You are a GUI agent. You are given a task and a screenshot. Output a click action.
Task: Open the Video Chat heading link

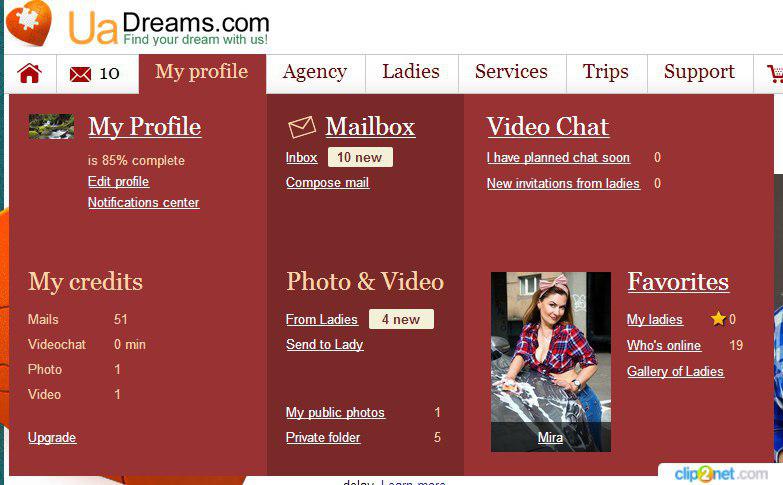tap(548, 127)
